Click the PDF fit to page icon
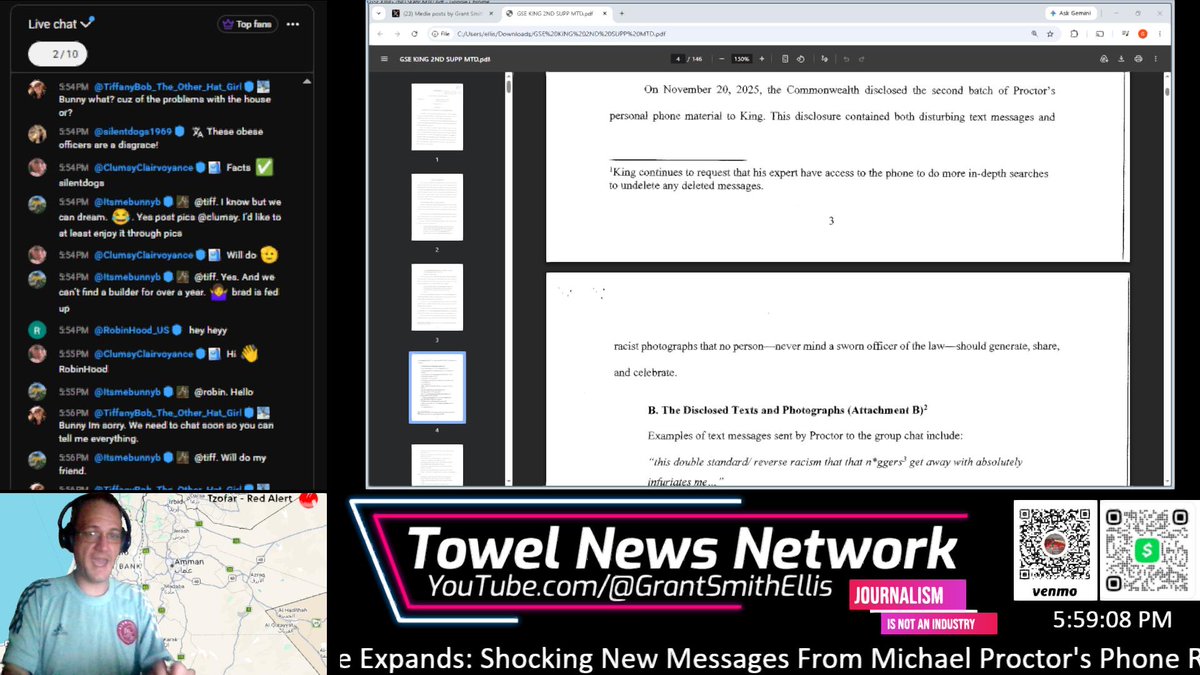The height and width of the screenshot is (675, 1200). 785,59
